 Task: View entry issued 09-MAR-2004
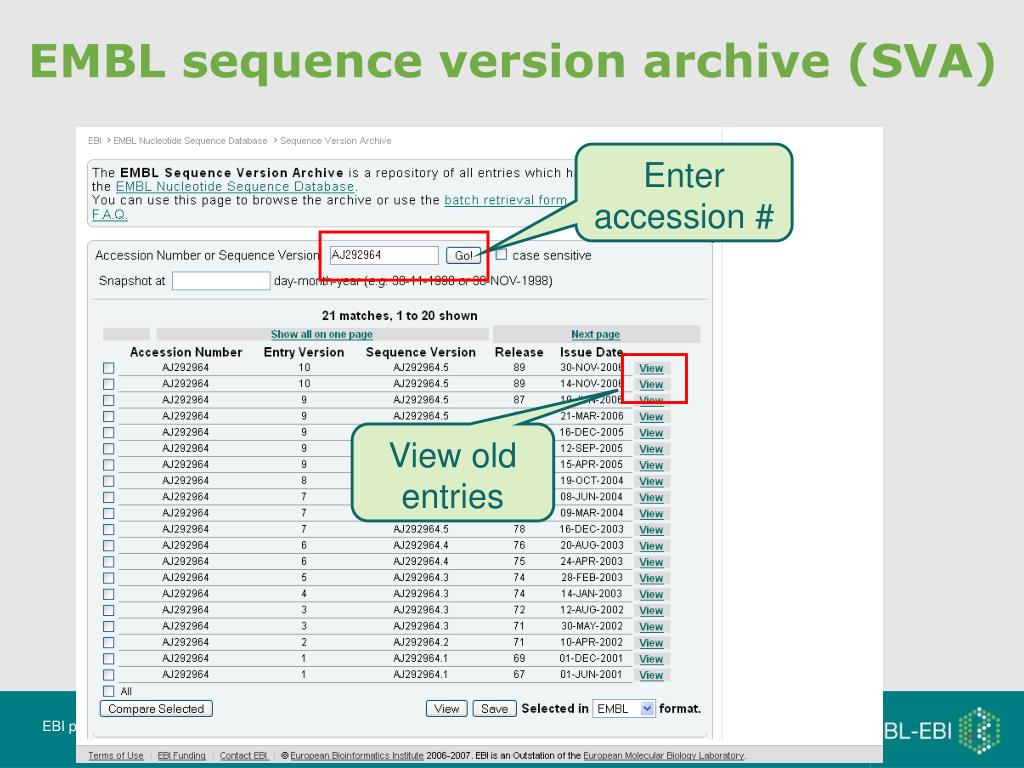651,514
